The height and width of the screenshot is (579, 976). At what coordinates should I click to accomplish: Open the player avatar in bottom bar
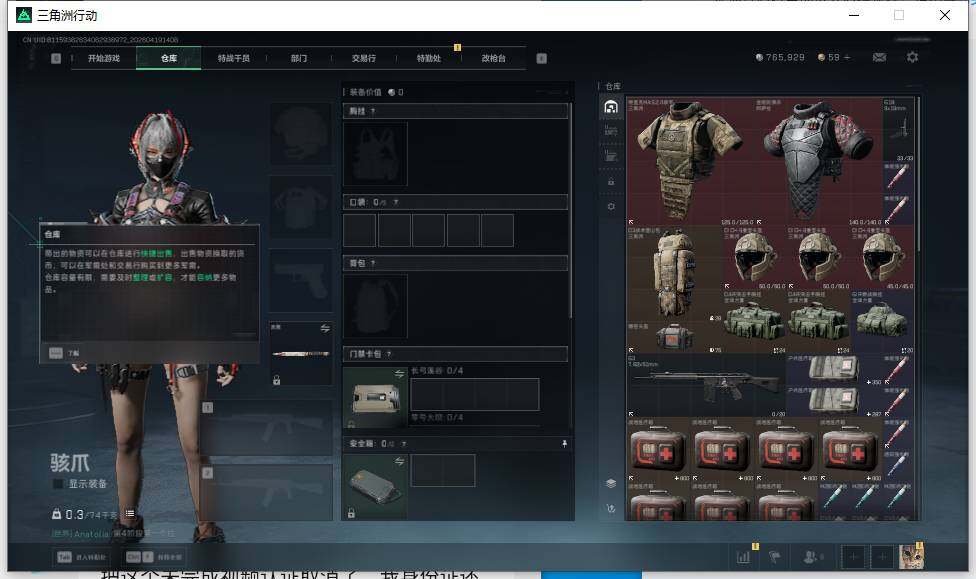click(x=911, y=557)
